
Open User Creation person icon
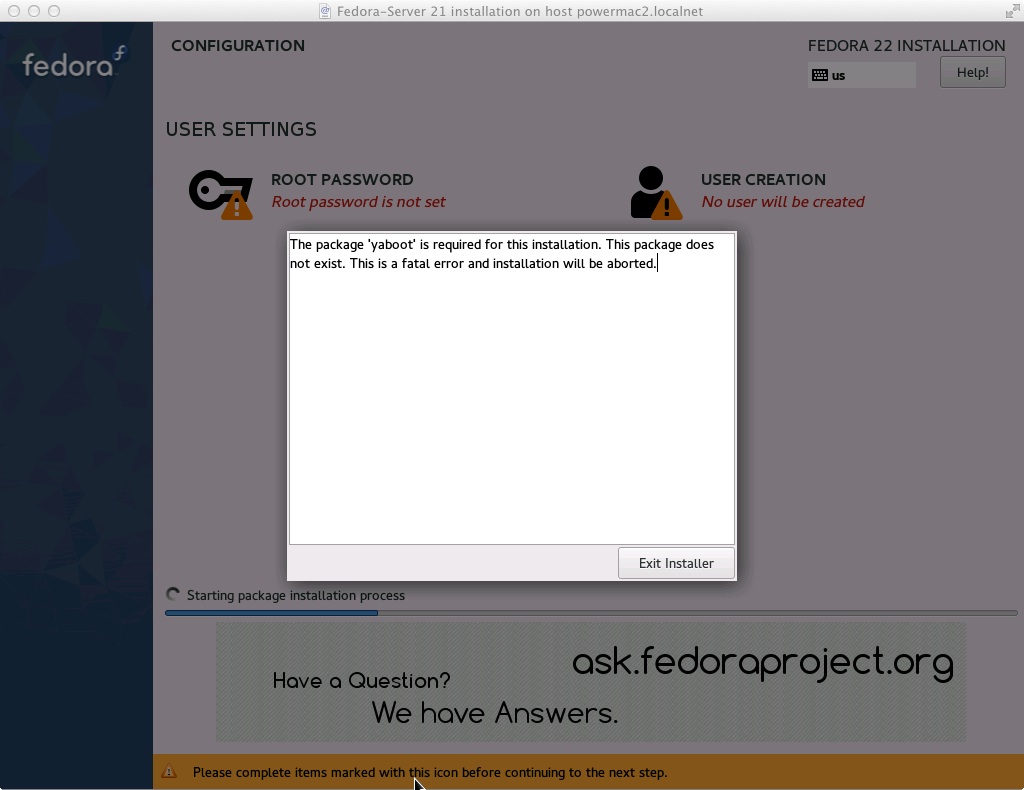[x=656, y=193]
